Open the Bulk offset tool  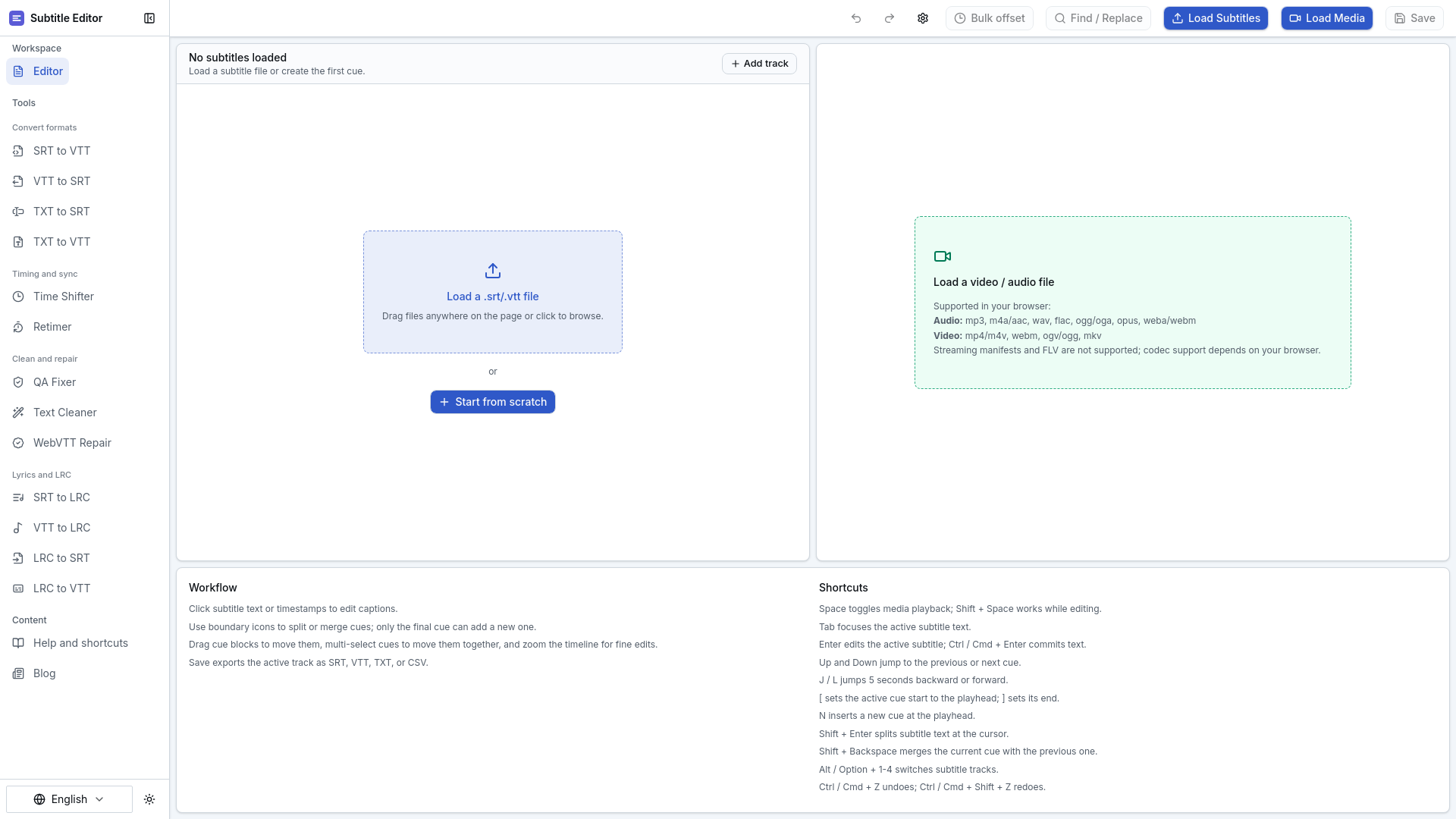[989, 18]
